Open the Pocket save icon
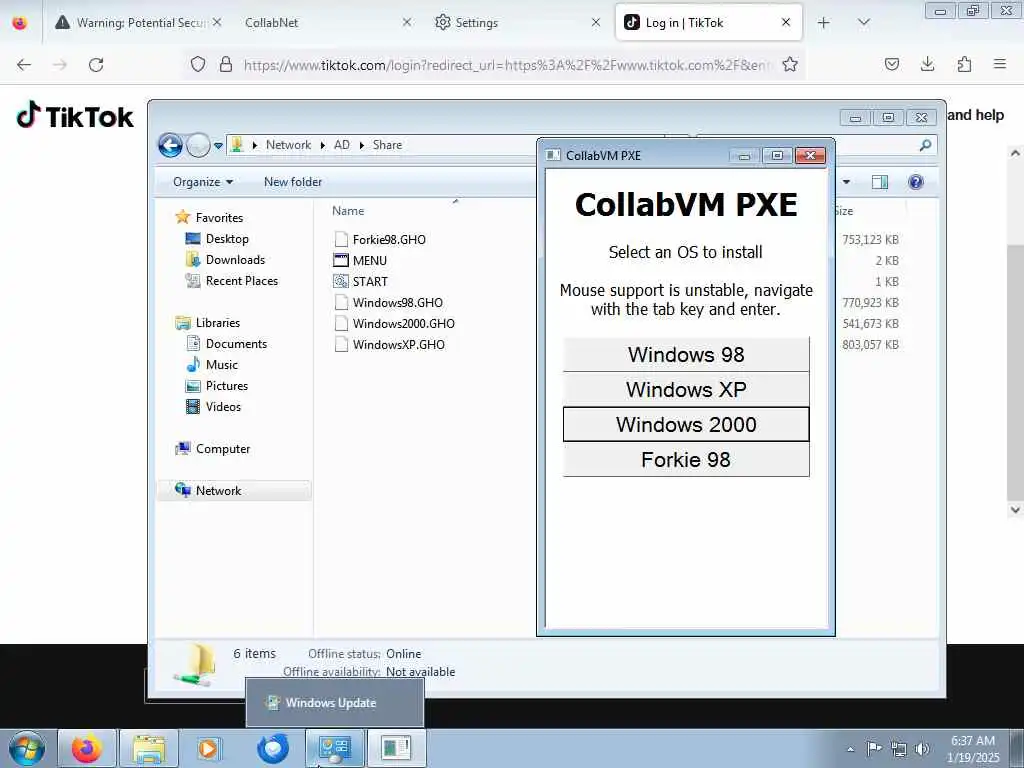1024x768 pixels. click(891, 64)
